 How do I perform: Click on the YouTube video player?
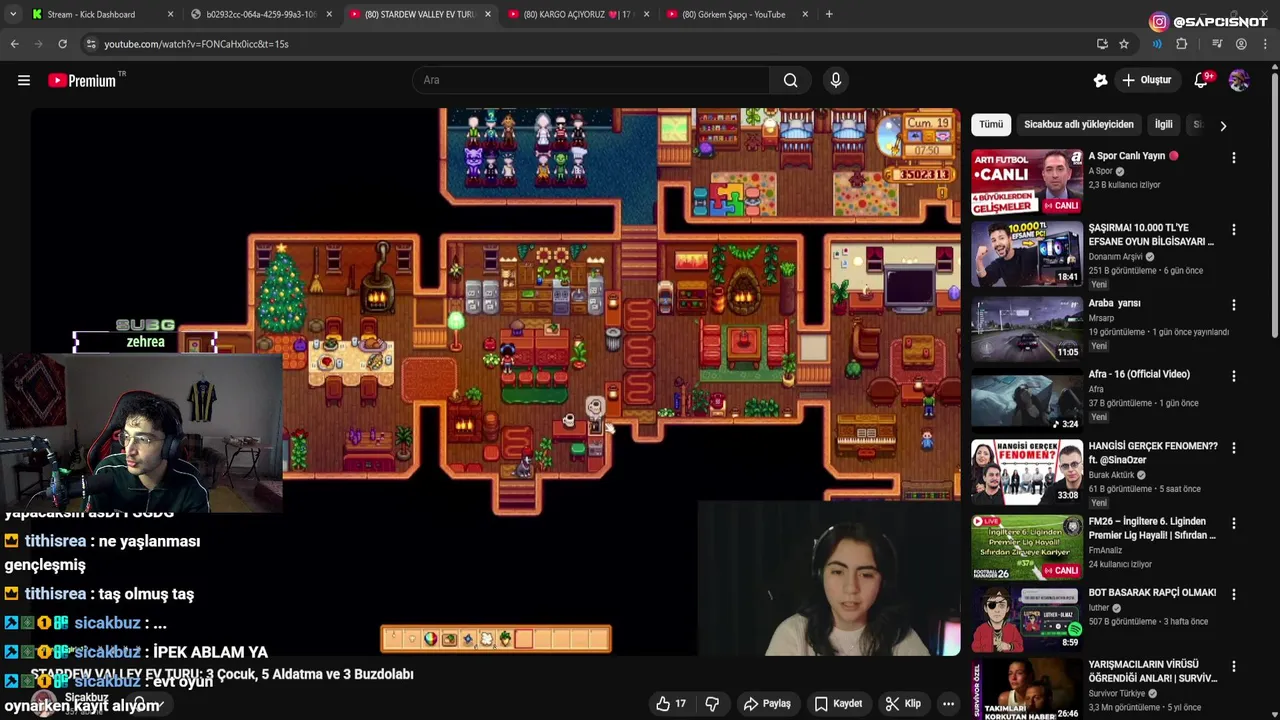click(x=495, y=382)
